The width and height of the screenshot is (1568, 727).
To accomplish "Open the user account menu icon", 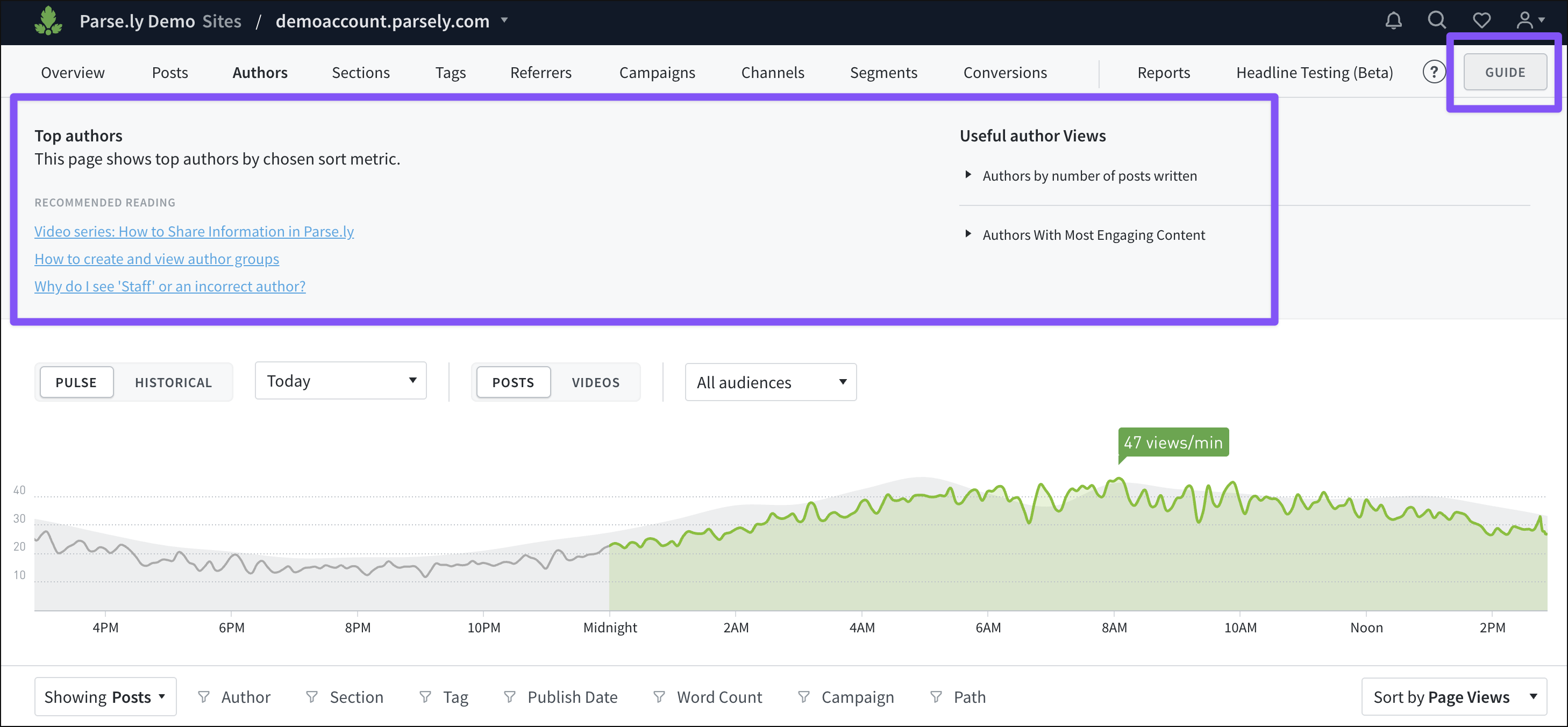I will [x=1529, y=20].
